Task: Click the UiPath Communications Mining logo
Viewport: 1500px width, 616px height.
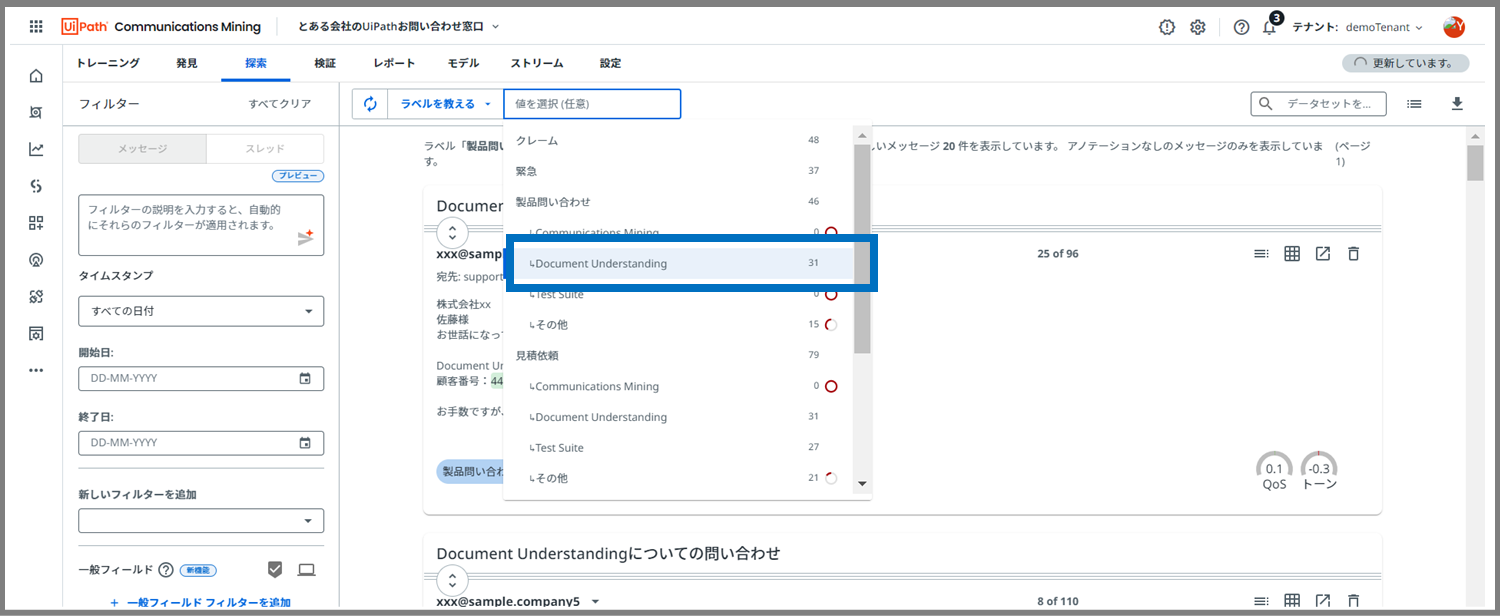Action: click(x=161, y=27)
